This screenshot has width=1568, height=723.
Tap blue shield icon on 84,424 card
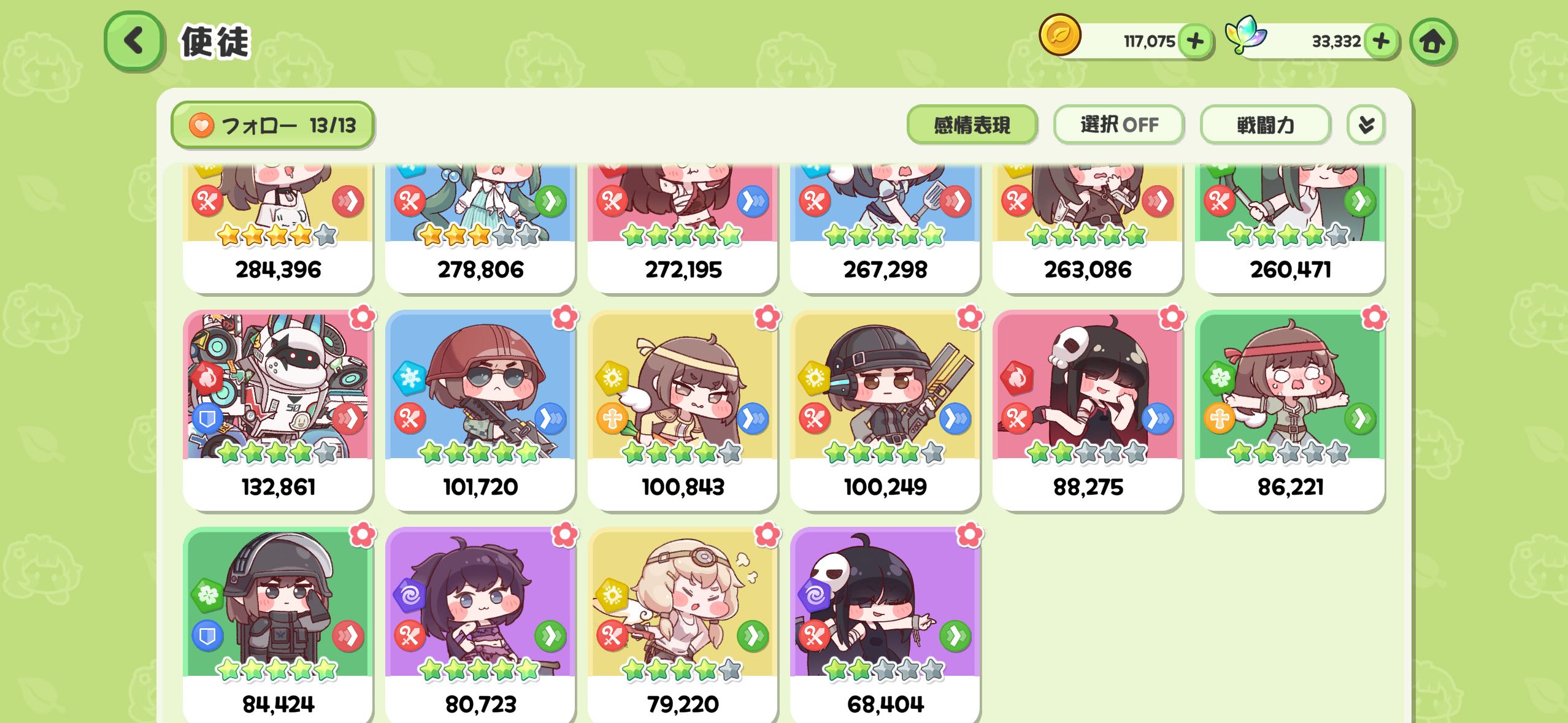coord(207,636)
